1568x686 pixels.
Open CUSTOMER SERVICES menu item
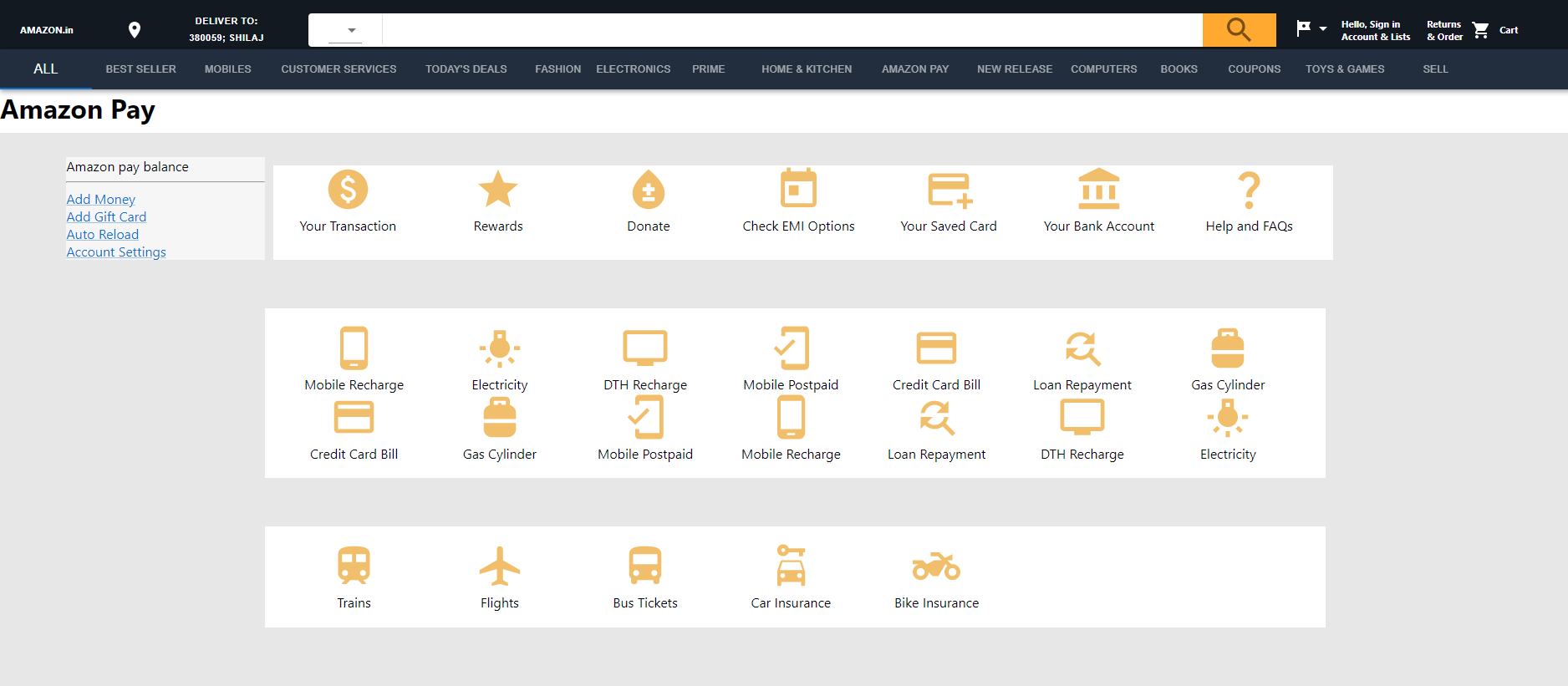pyautogui.click(x=339, y=69)
